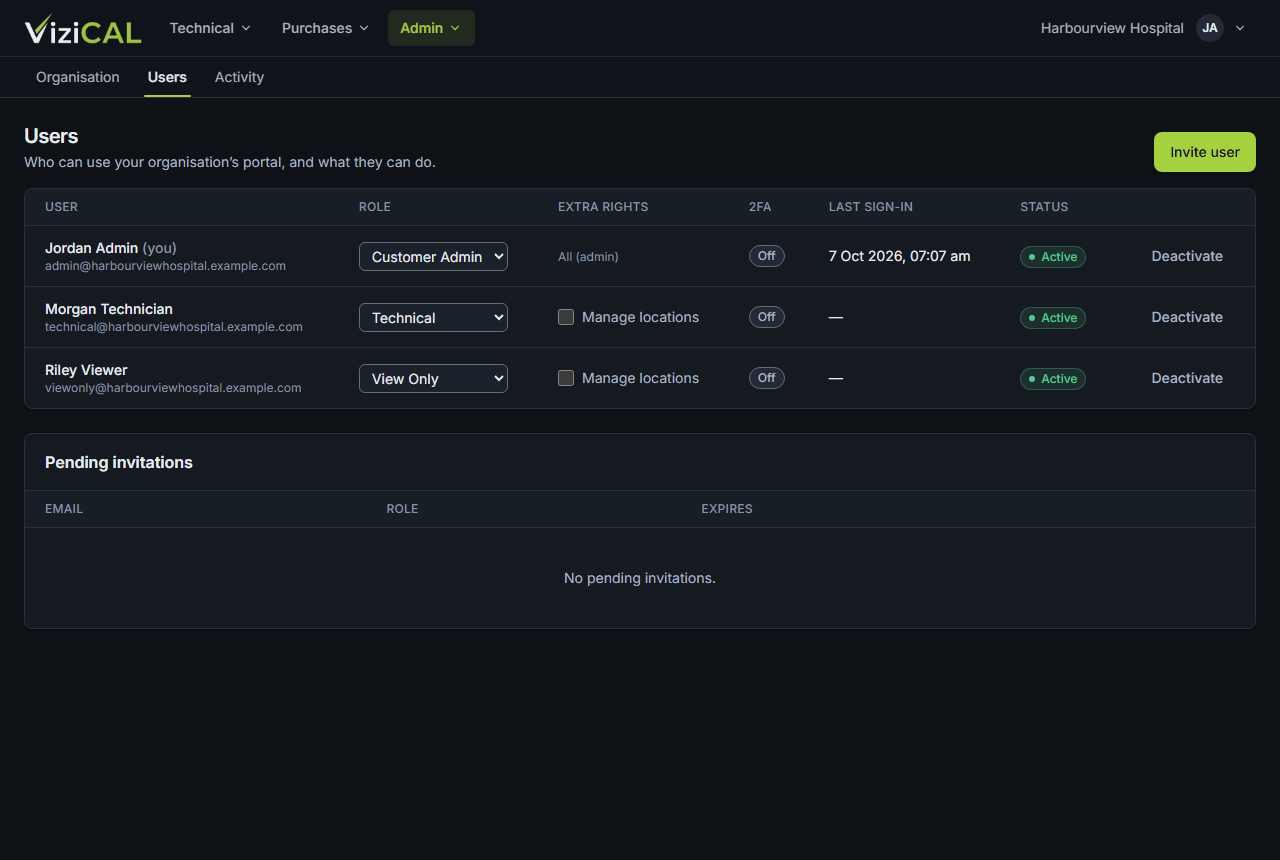Expand the account menu chevron
Screen dimensions: 1280x860
[1240, 28]
